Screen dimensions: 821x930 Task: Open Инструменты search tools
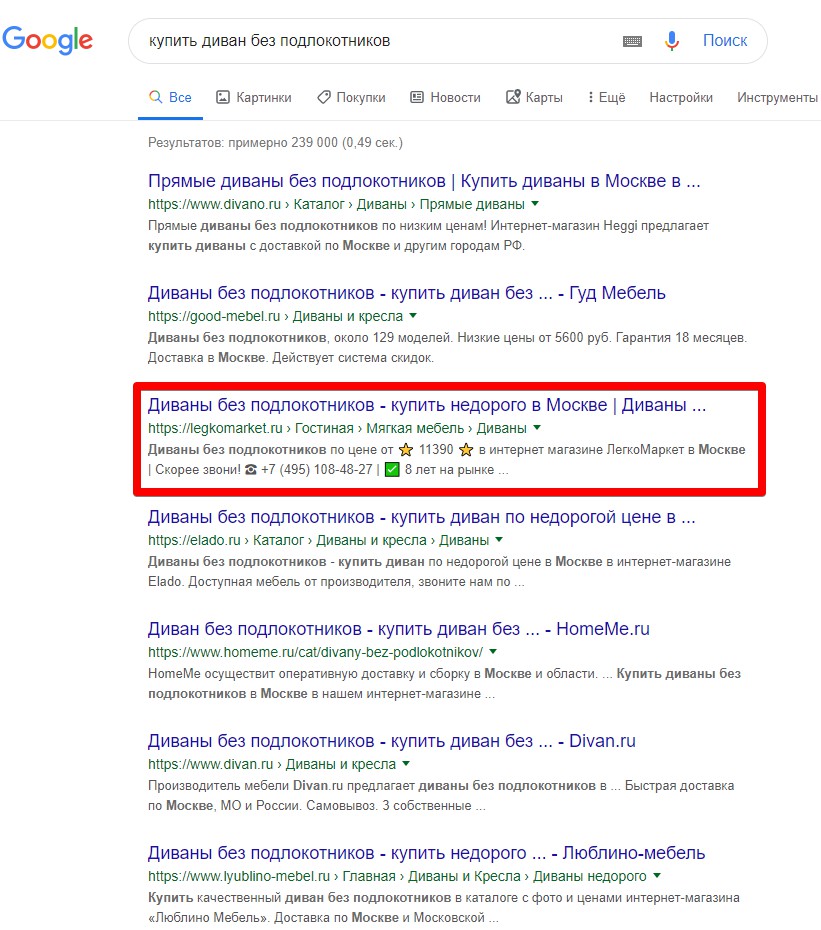click(777, 97)
